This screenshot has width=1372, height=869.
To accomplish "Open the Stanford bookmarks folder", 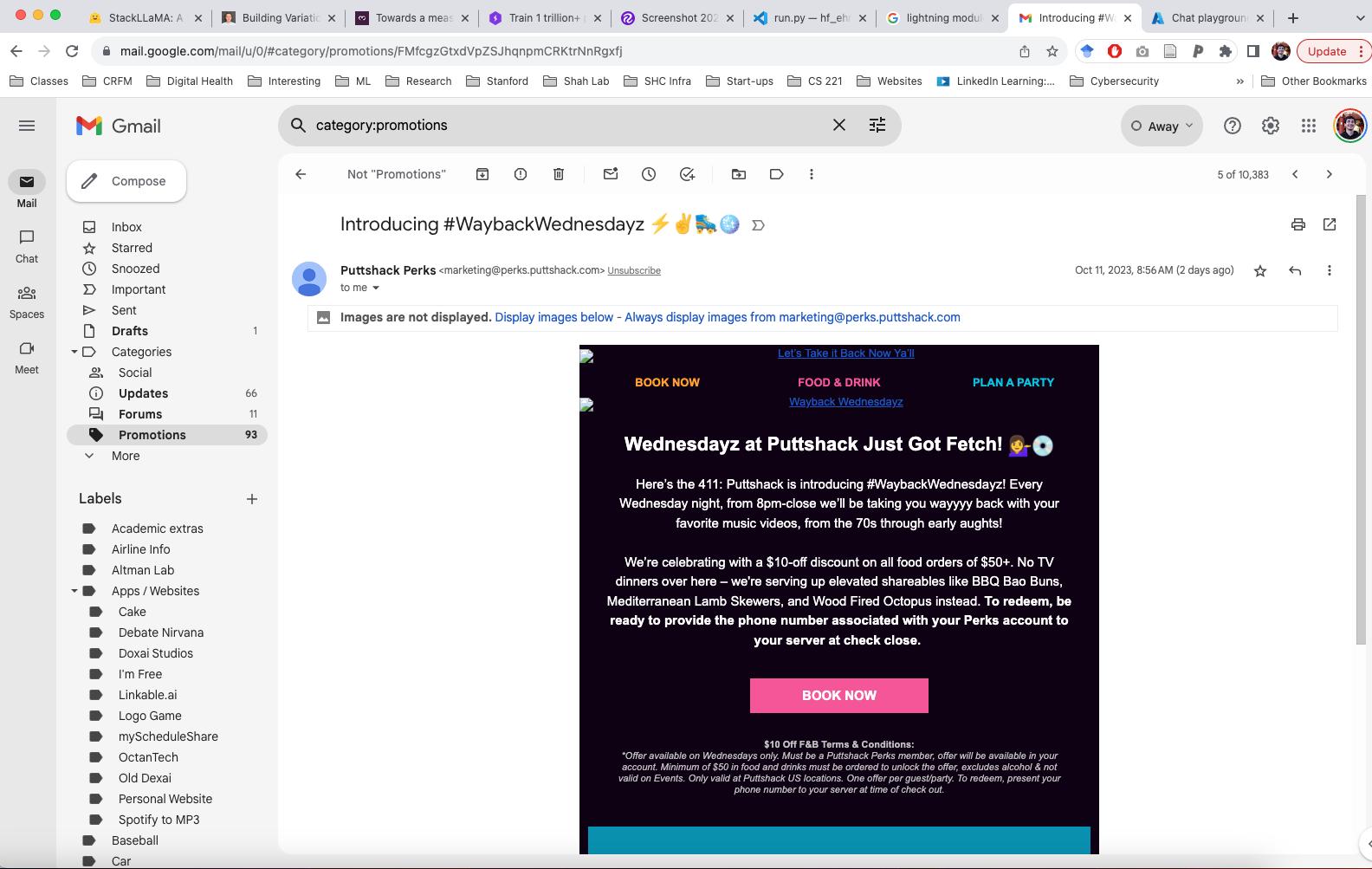I will coord(497,81).
